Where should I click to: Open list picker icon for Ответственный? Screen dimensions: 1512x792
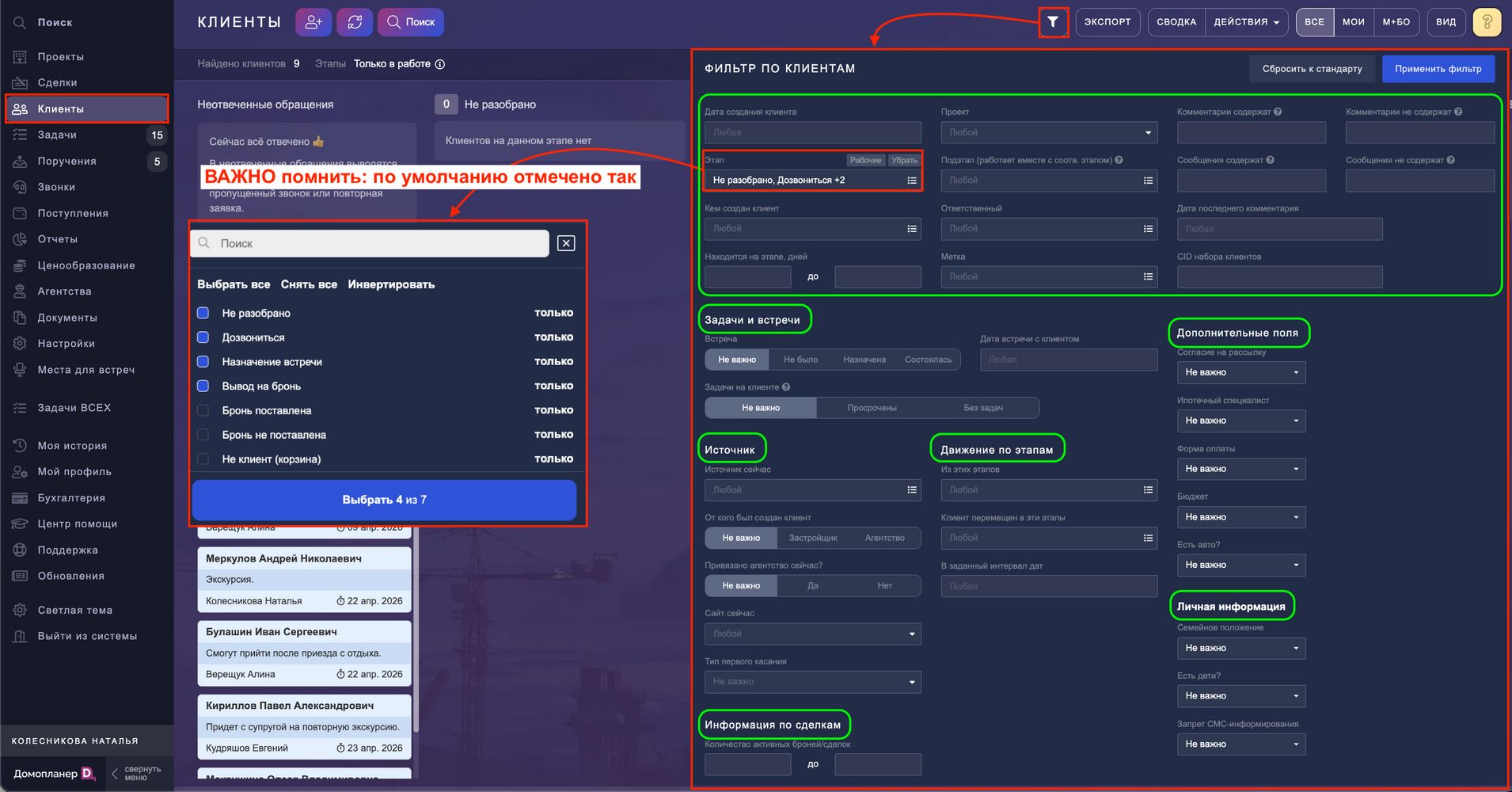(1148, 229)
